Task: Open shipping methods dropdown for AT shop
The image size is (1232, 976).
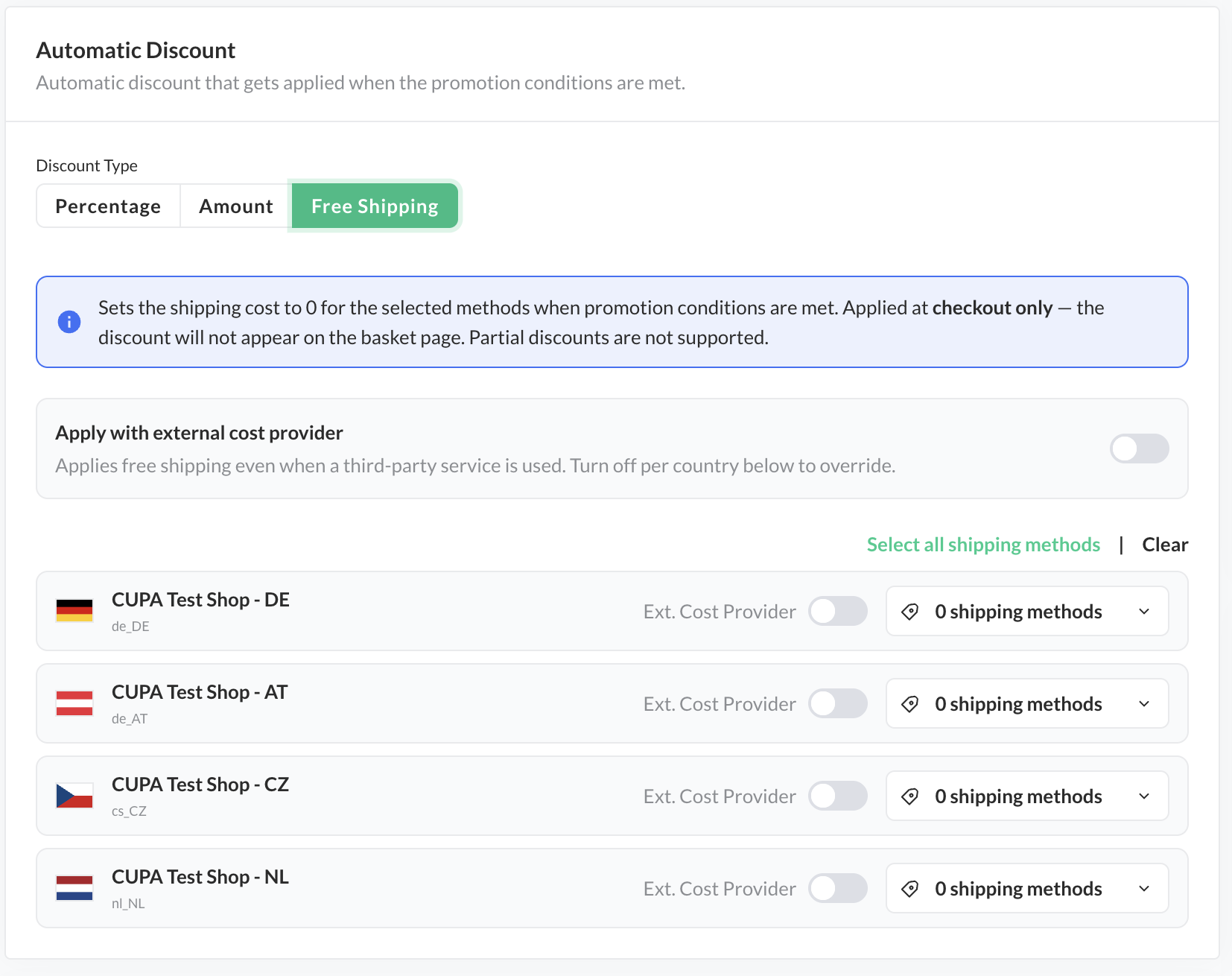Action: (1027, 703)
